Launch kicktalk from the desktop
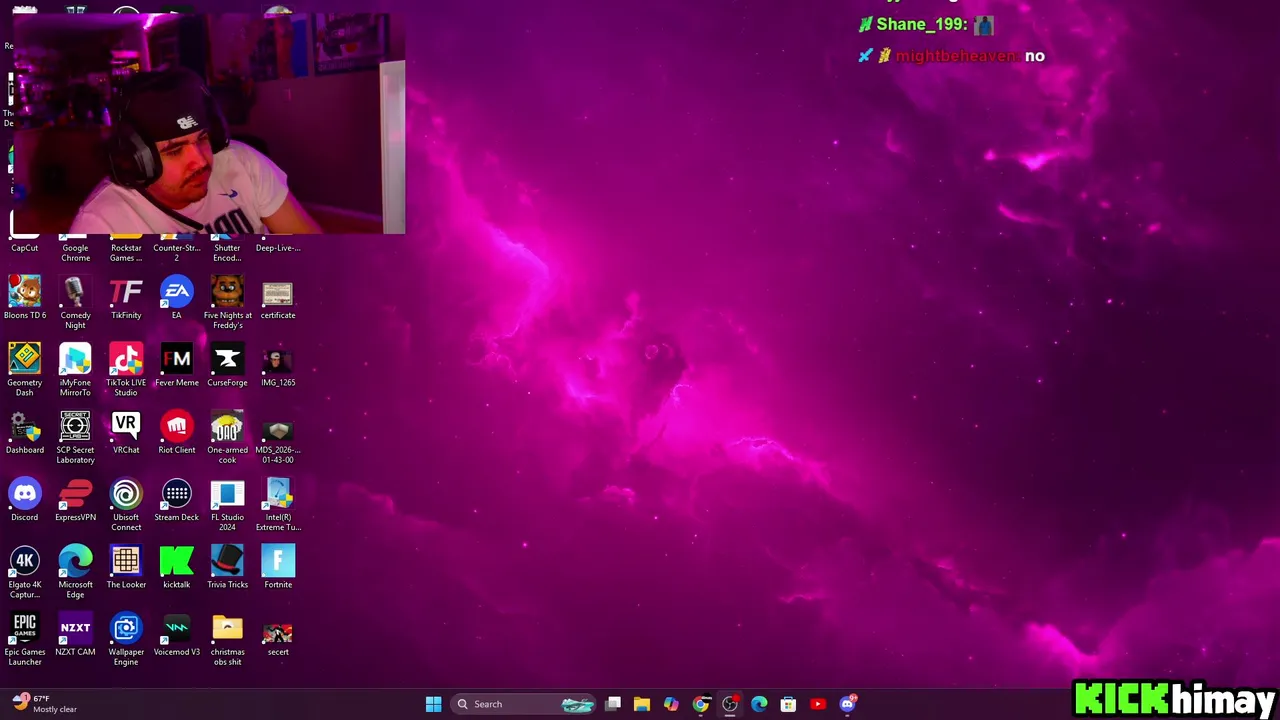 177,567
